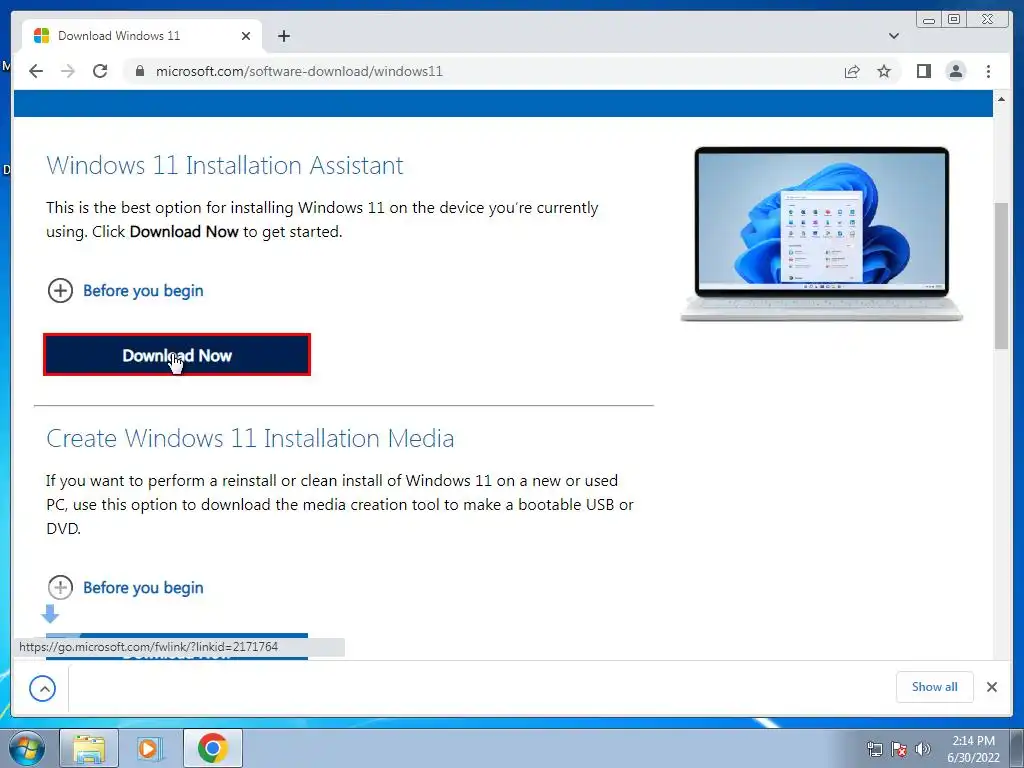Image resolution: width=1024 pixels, height=768 pixels.
Task: Reload the page with the refresh icon
Action: (x=100, y=71)
